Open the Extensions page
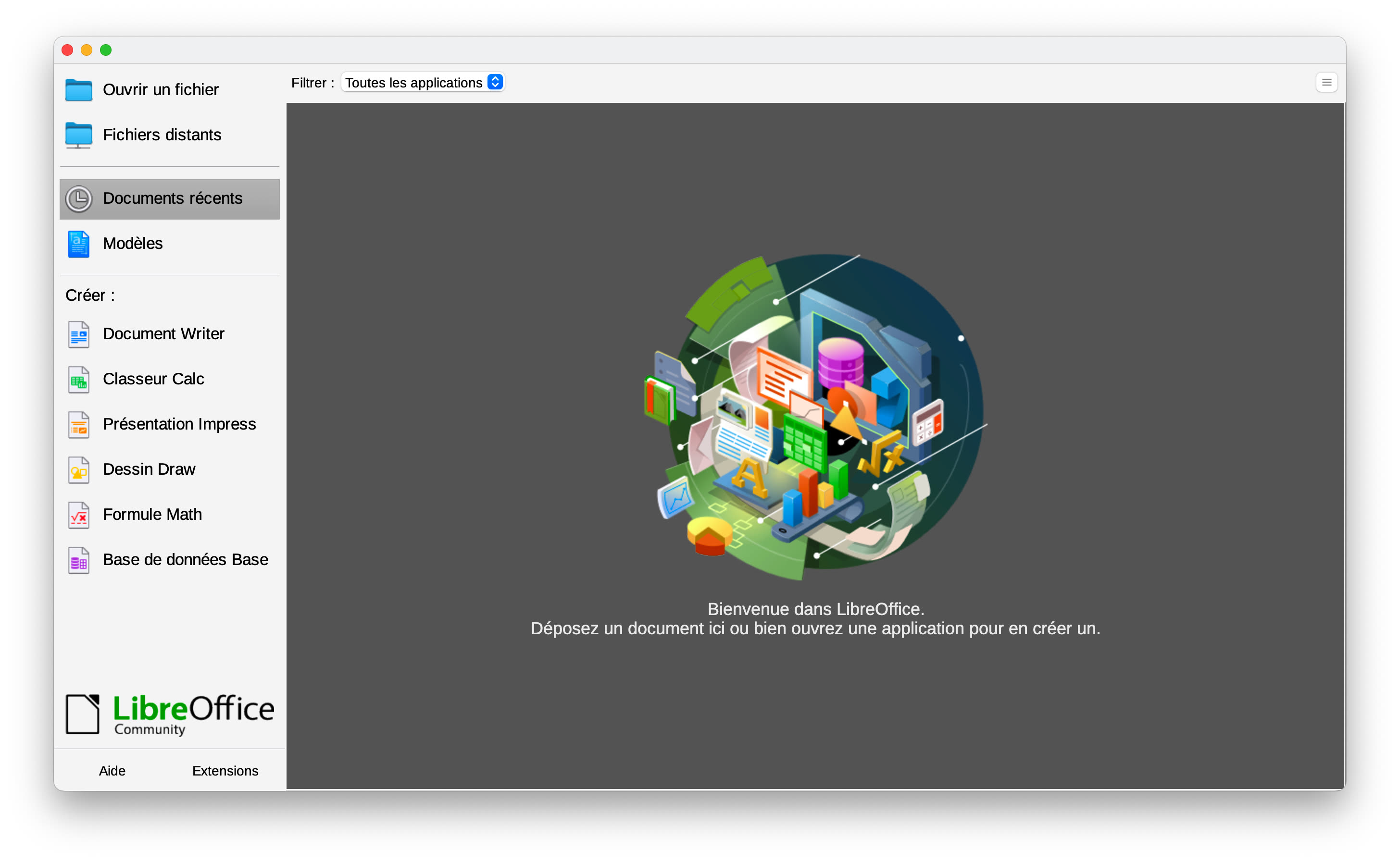 coord(225,770)
